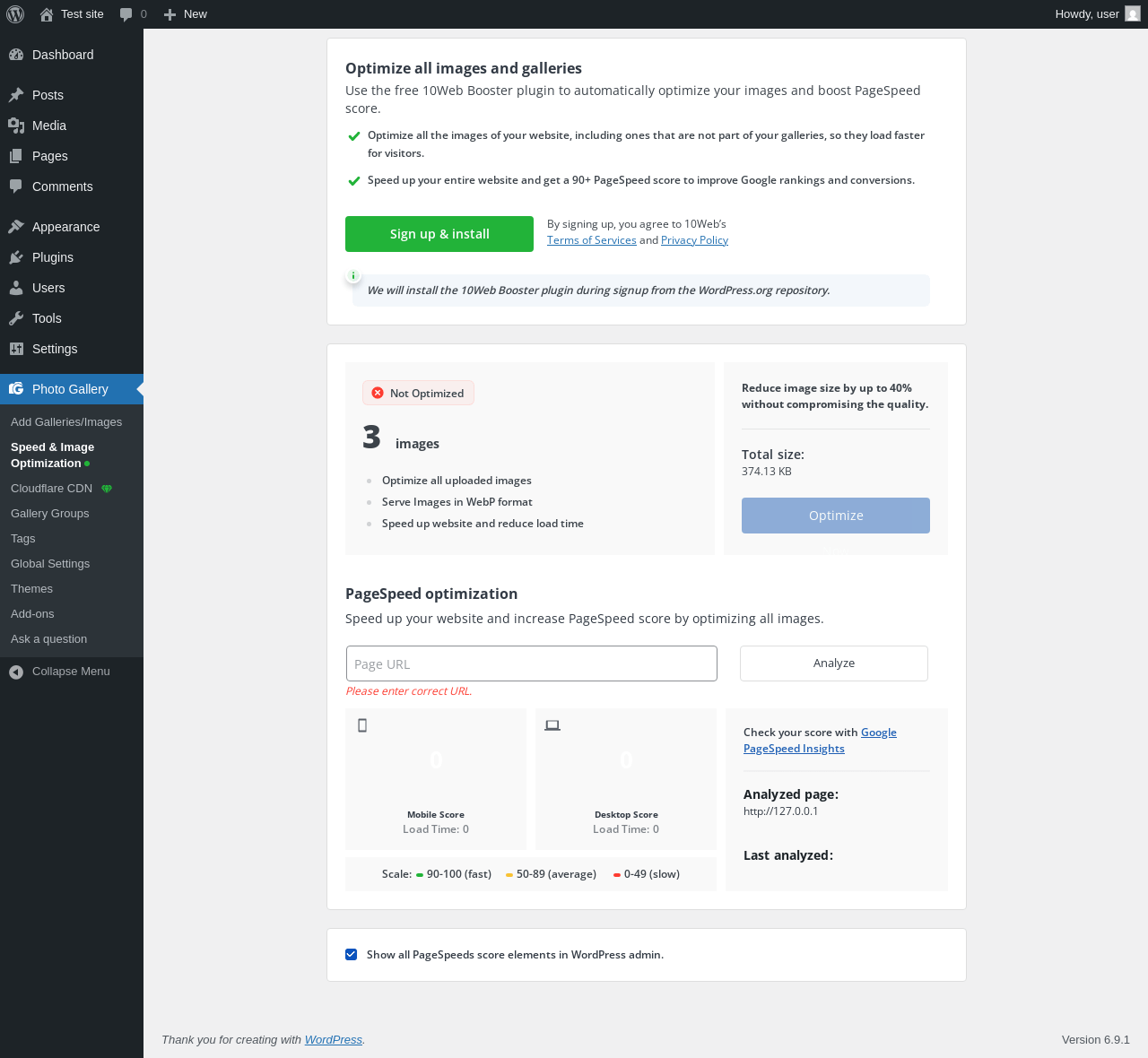Open the Media menu label
The image size is (1148, 1058).
point(49,126)
